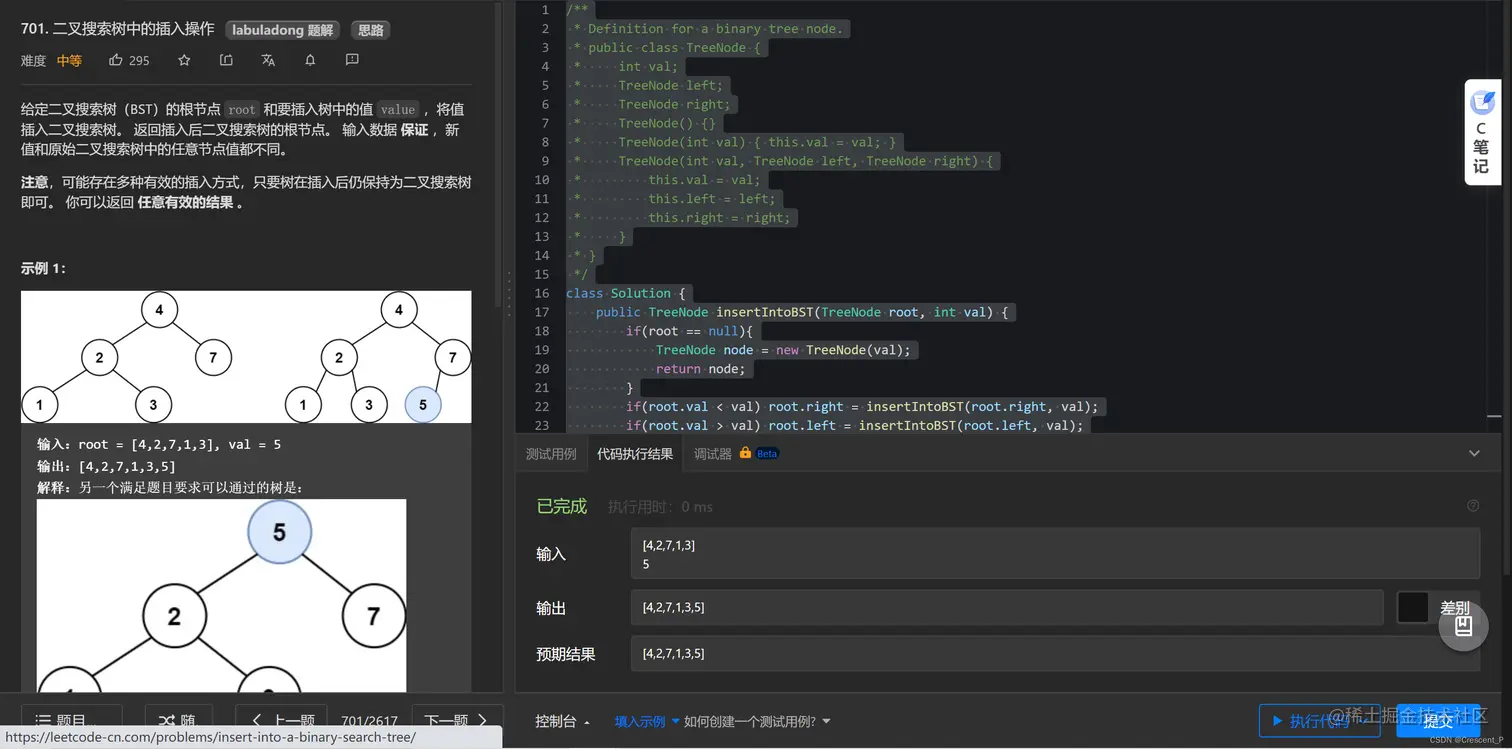1512x749 pixels.
Task: Open the 题目 problem list
Action: (72, 720)
